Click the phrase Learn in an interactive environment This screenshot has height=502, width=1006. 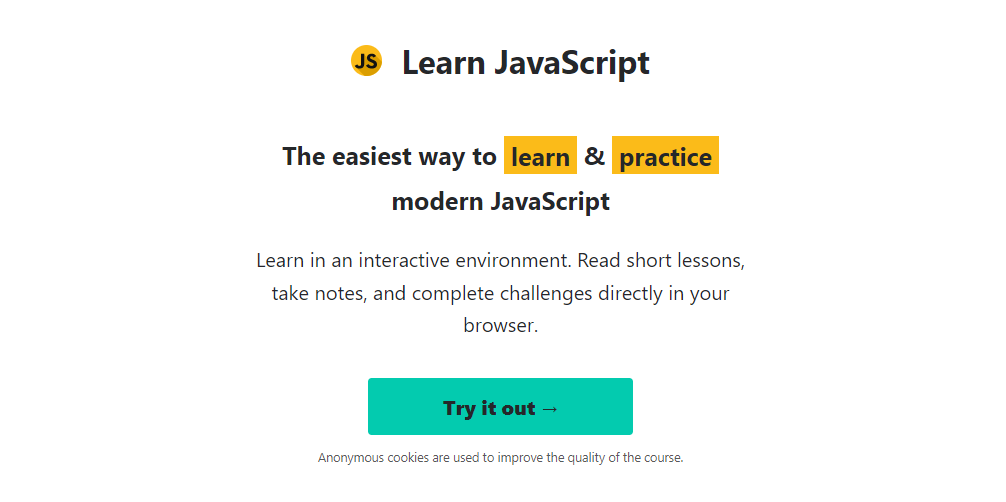click(x=413, y=261)
